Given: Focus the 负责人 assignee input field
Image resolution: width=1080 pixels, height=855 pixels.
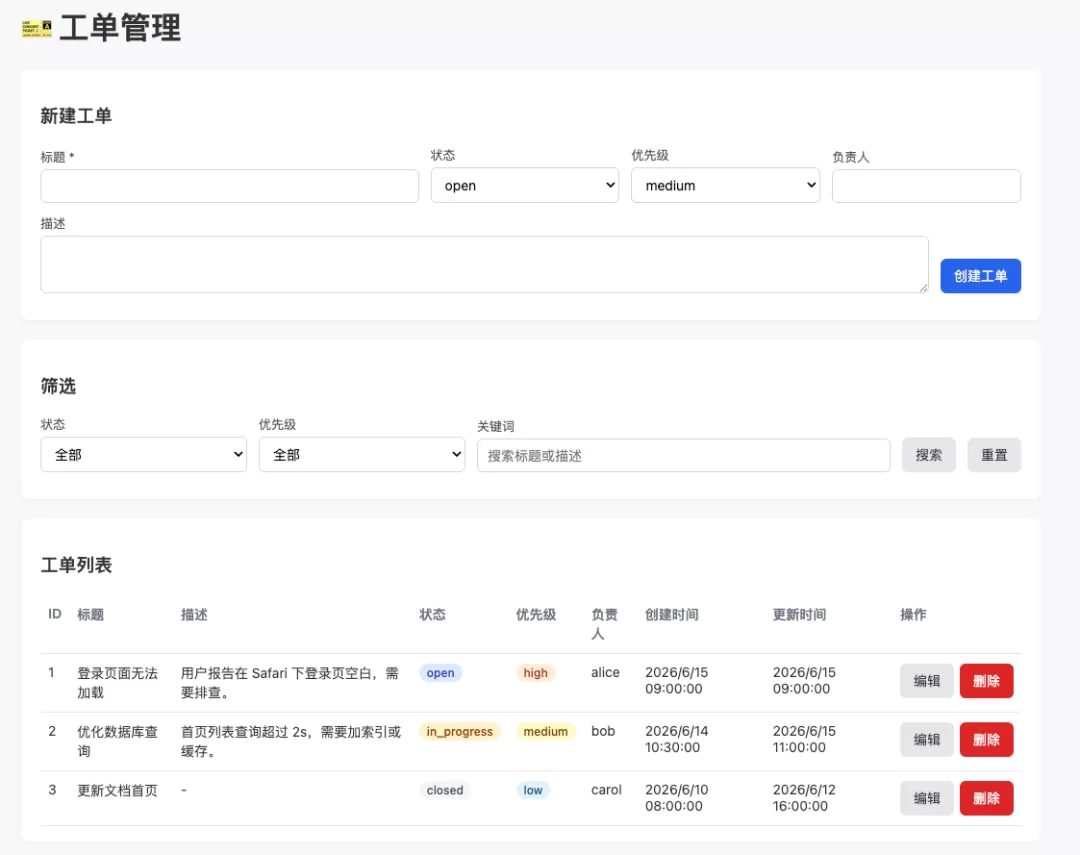Looking at the screenshot, I should point(926,186).
